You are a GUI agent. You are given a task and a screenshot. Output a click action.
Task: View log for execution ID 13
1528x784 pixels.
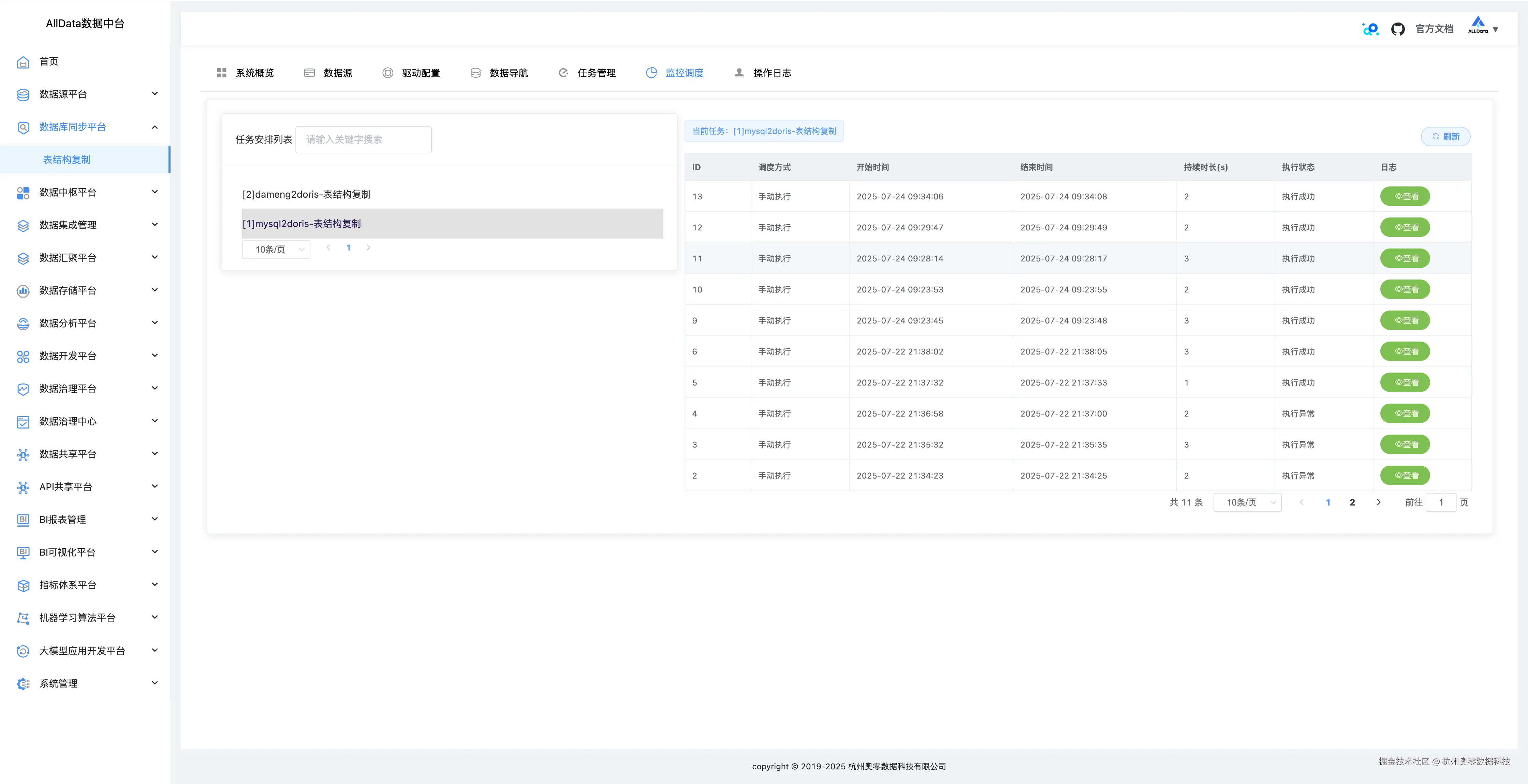coord(1405,196)
